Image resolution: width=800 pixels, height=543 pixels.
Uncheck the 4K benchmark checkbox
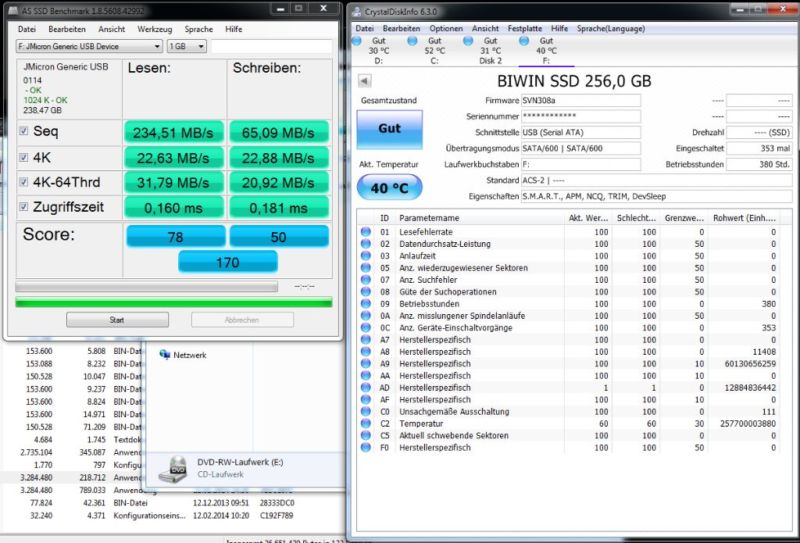(x=23, y=157)
